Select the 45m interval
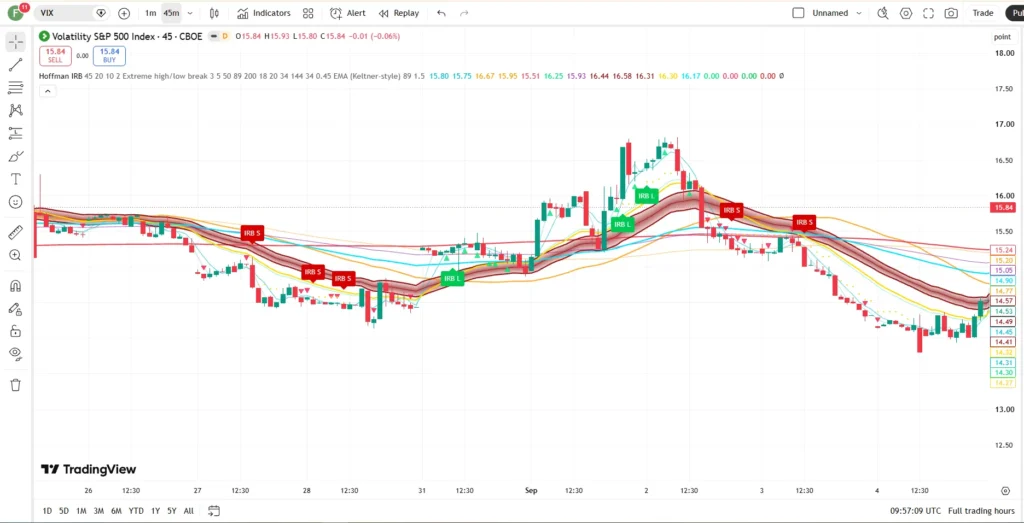The height and width of the screenshot is (523, 1024). coord(171,13)
